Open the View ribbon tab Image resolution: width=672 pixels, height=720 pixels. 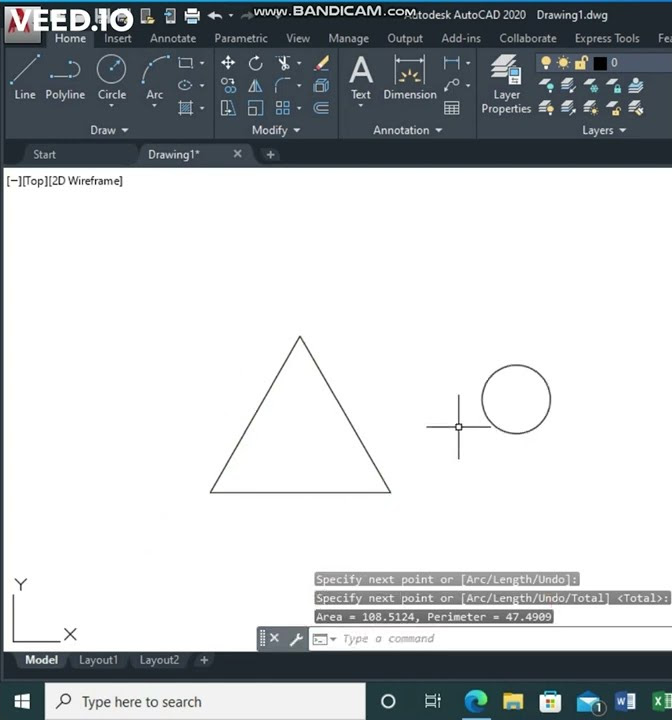click(x=298, y=39)
